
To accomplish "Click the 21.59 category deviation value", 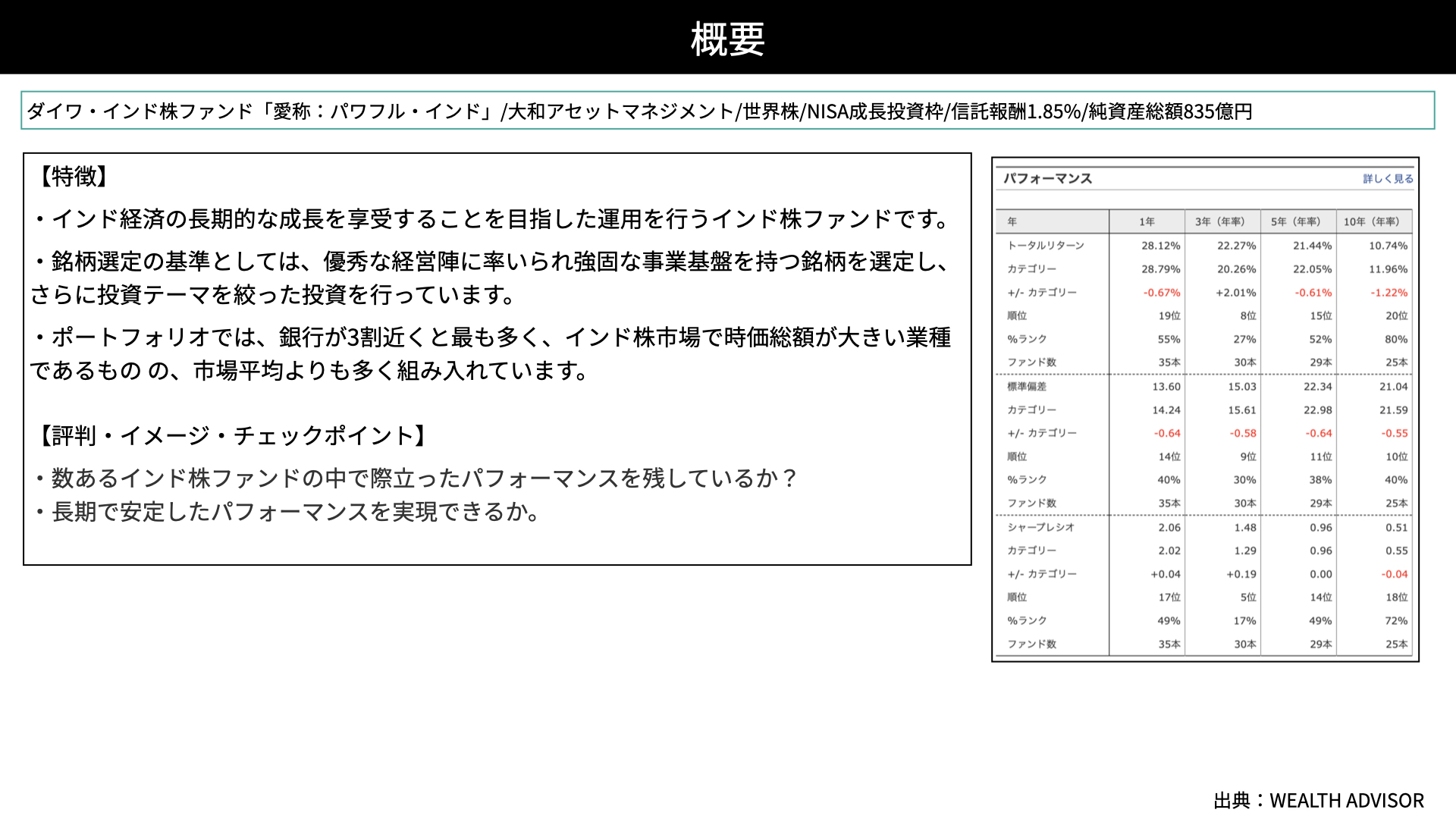I will point(1395,410).
